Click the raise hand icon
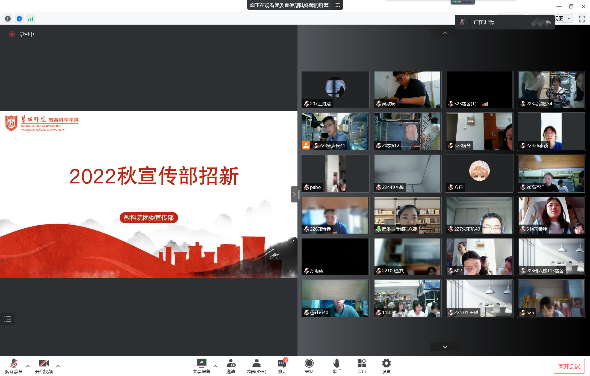The height and width of the screenshot is (376, 590). coord(336,365)
